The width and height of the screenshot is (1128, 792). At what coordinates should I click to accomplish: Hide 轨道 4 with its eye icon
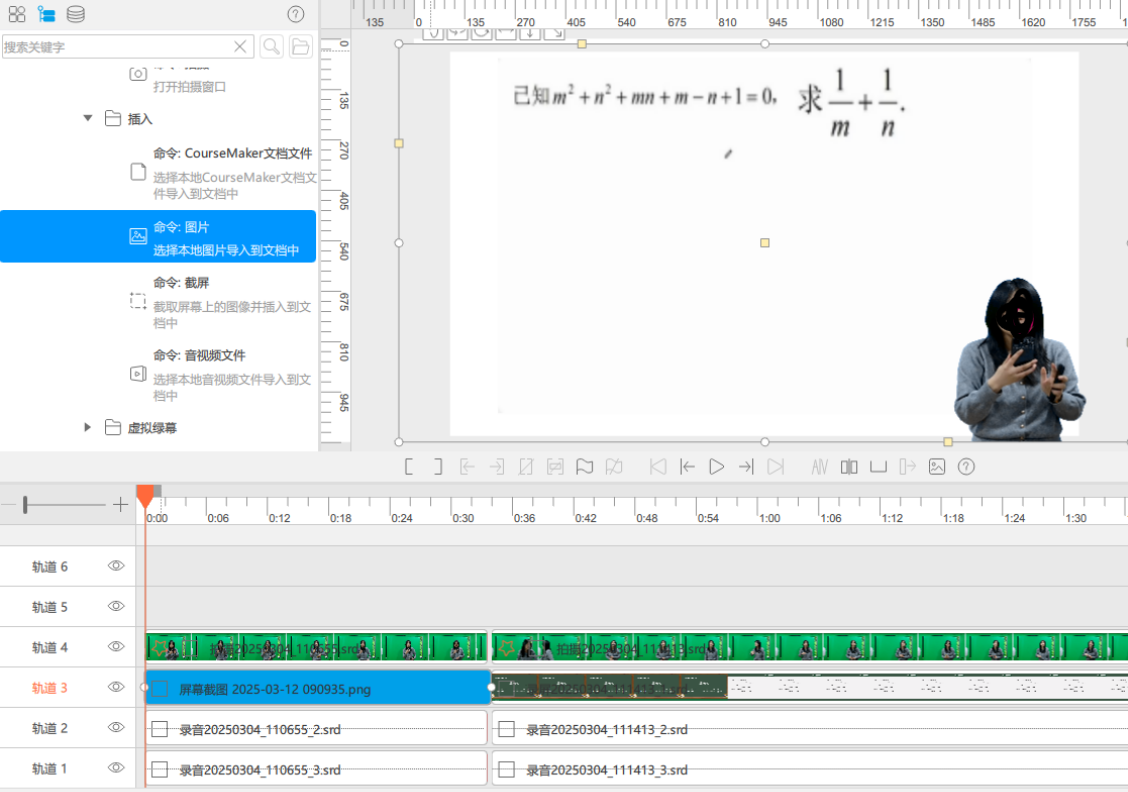(116, 647)
